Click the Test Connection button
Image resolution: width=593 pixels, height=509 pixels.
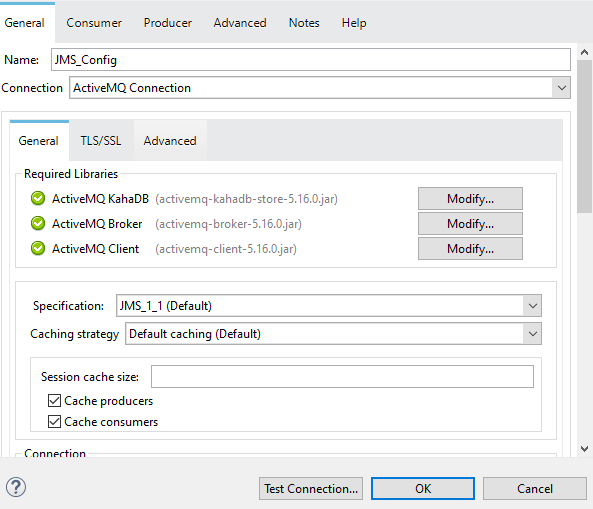coord(311,489)
